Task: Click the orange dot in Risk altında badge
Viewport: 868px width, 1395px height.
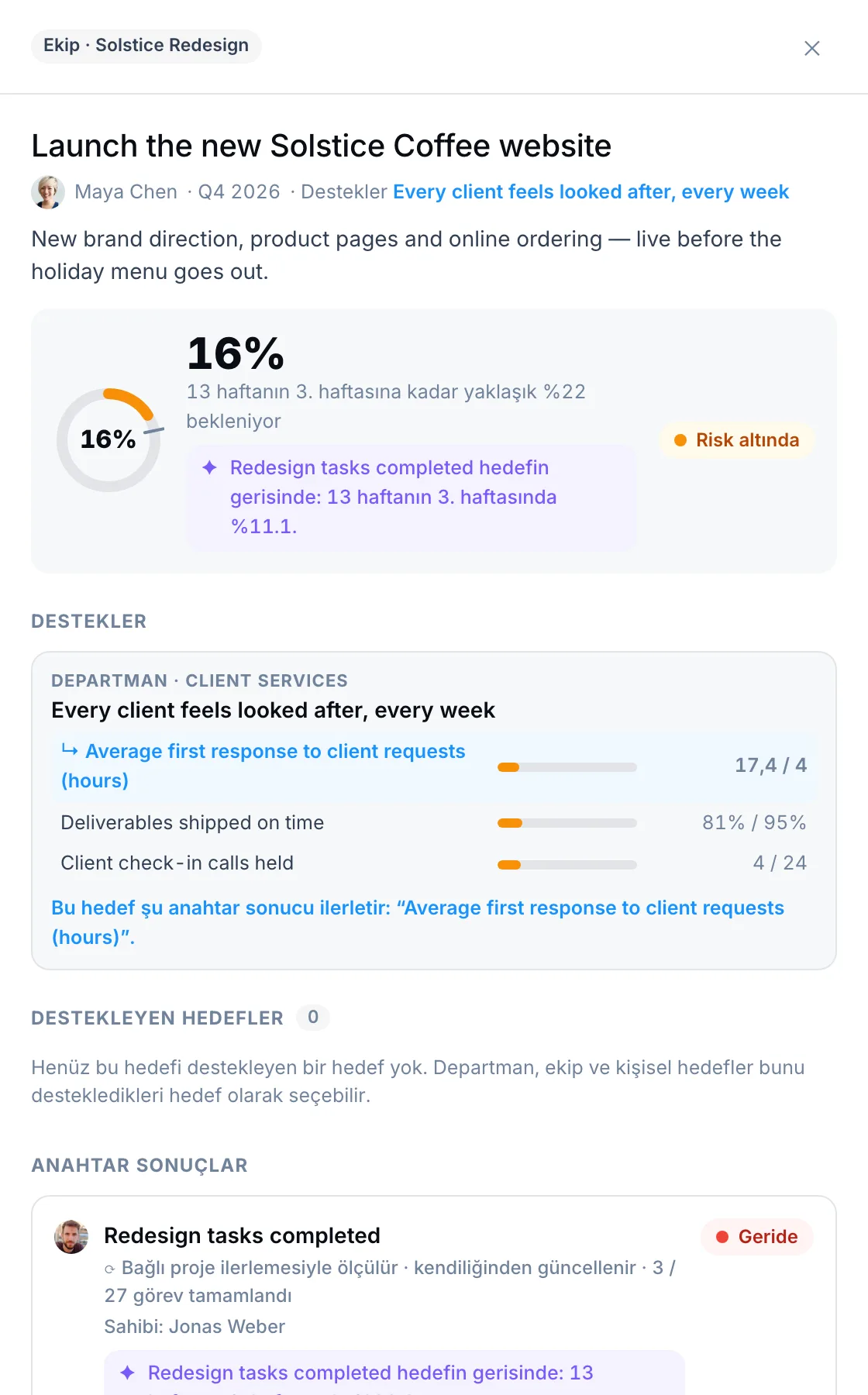Action: pos(680,440)
